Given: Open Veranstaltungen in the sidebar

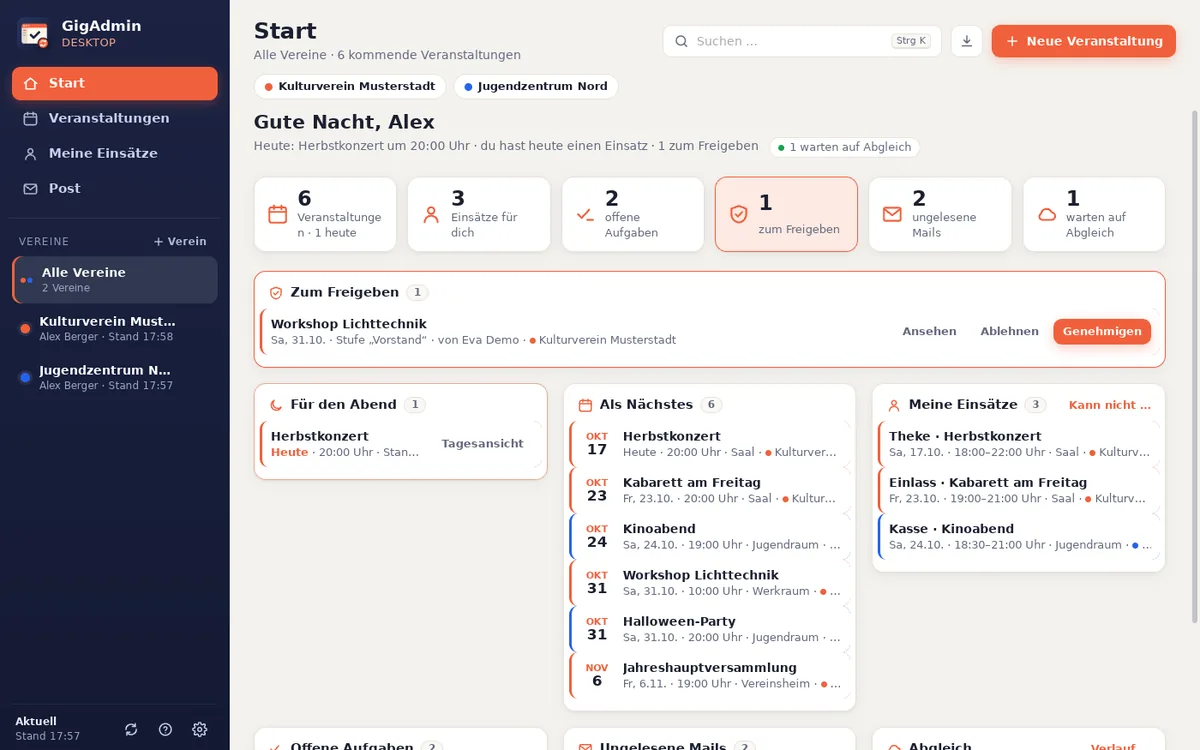Looking at the screenshot, I should [x=115, y=119].
